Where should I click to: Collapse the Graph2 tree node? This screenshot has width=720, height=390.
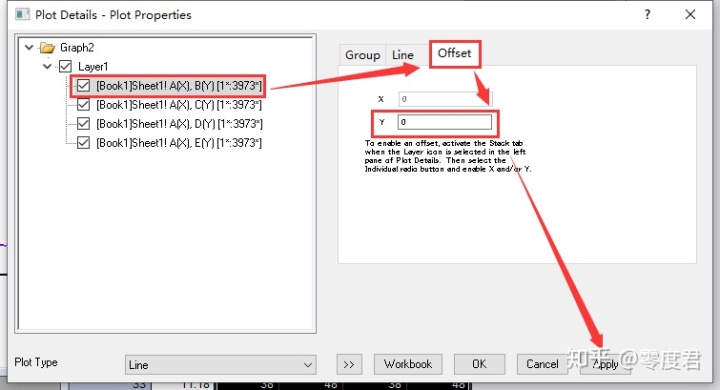(x=29, y=47)
